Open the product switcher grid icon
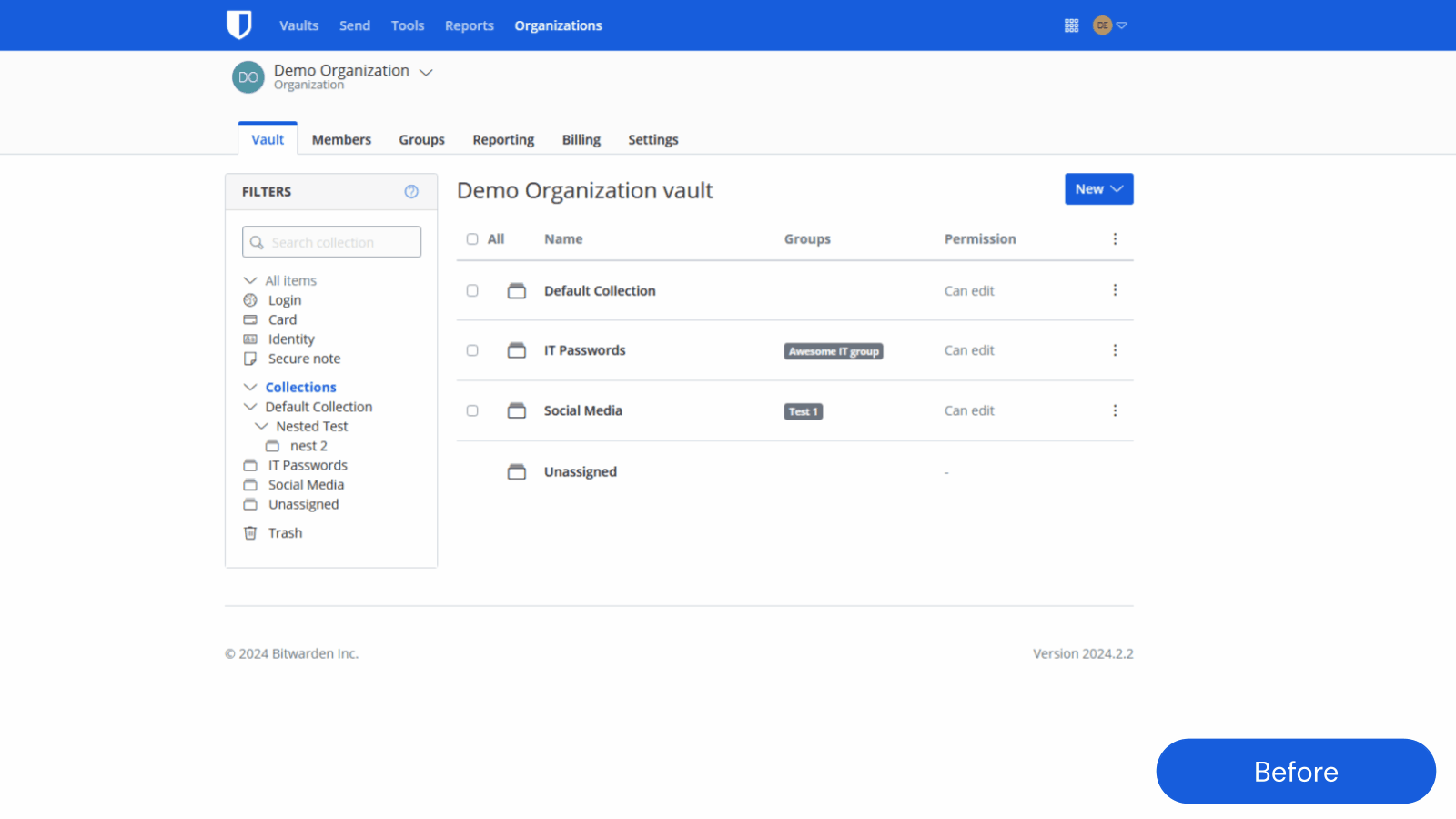The width and height of the screenshot is (1456, 819). tap(1071, 25)
